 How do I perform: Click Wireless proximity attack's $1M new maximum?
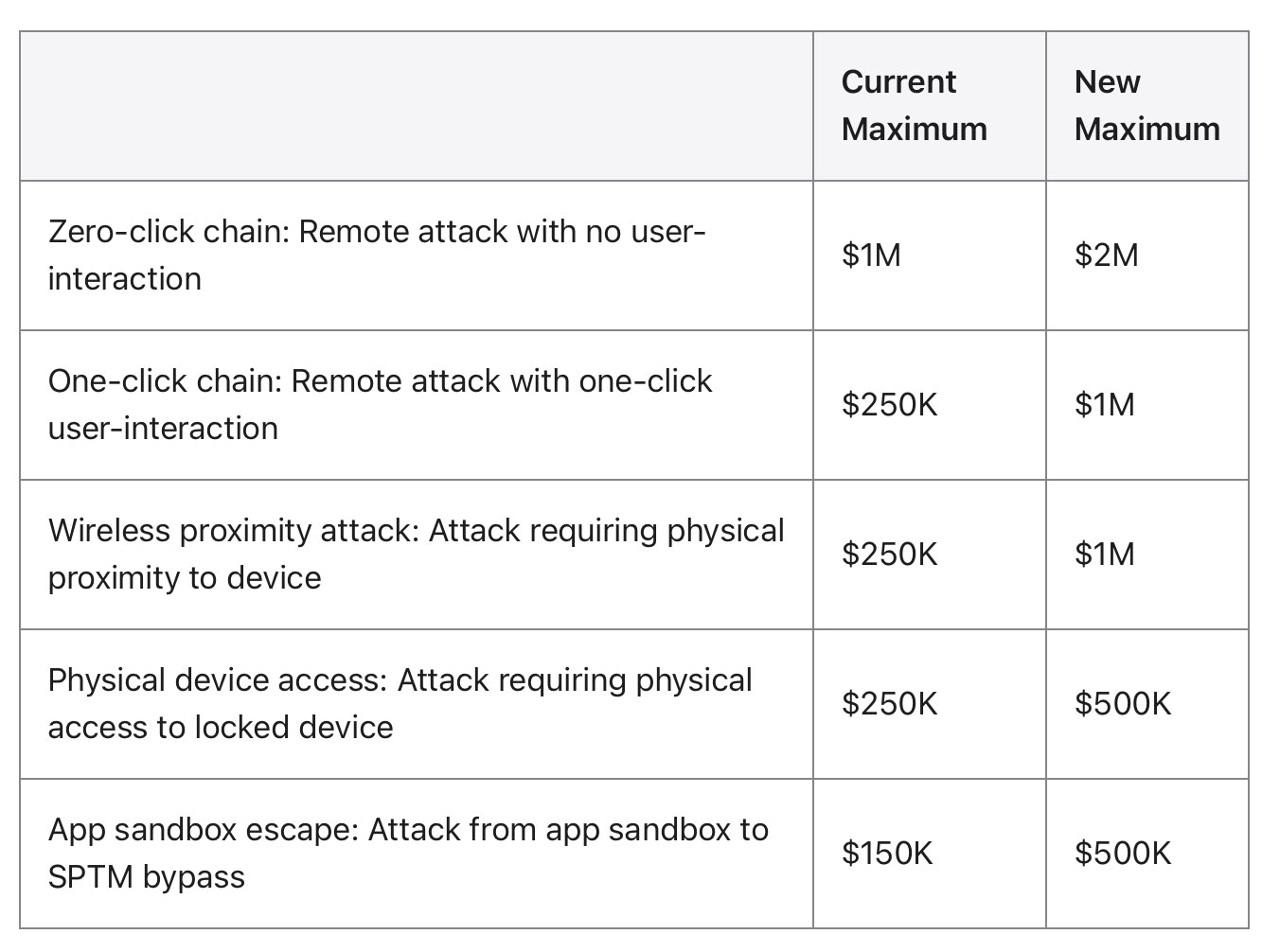[x=1104, y=554]
